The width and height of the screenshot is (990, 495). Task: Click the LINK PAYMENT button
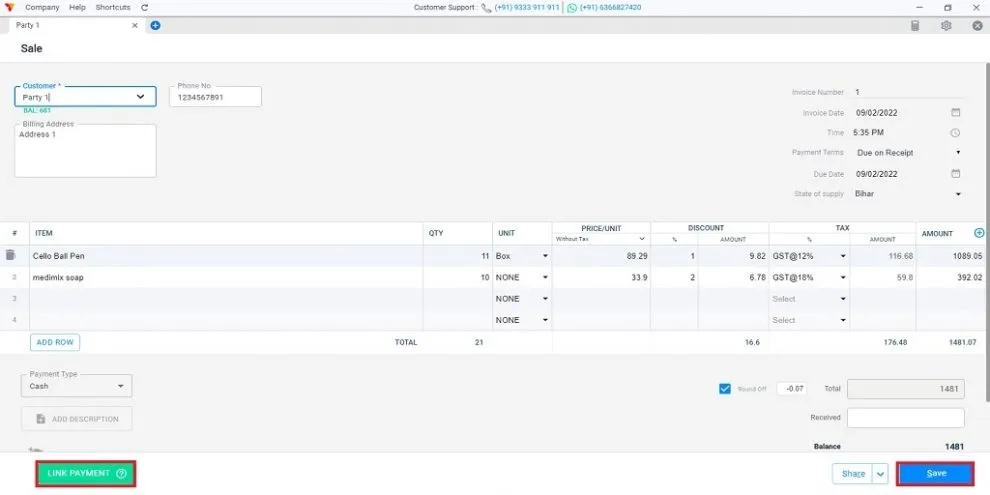[x=86, y=474]
